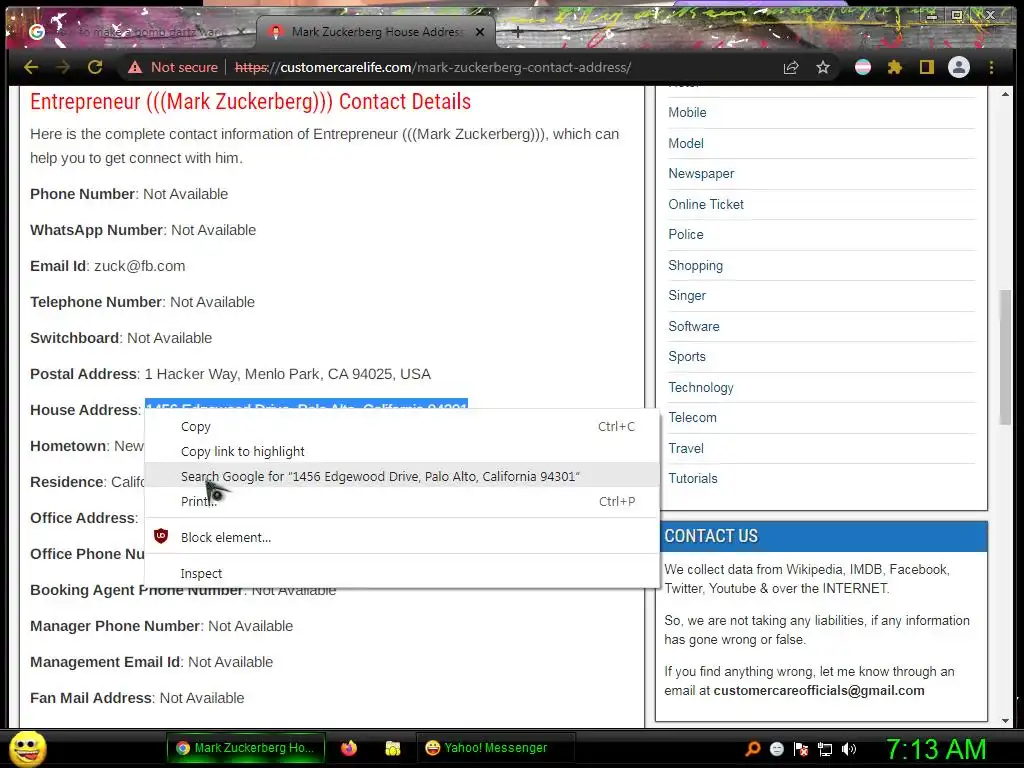Click the zuck@fb.com email text

[140, 266]
